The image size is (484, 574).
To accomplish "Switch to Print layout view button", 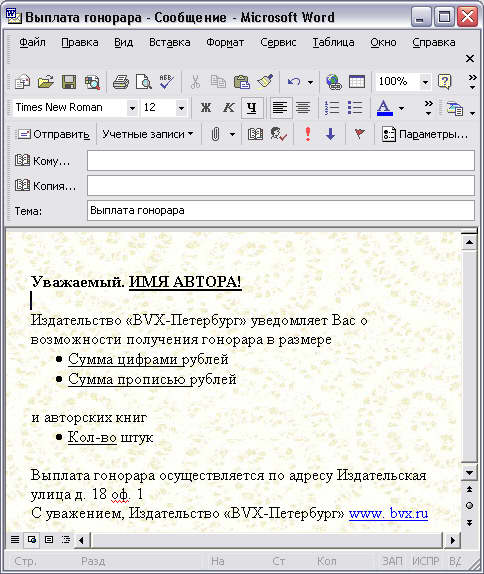I will [x=49, y=540].
